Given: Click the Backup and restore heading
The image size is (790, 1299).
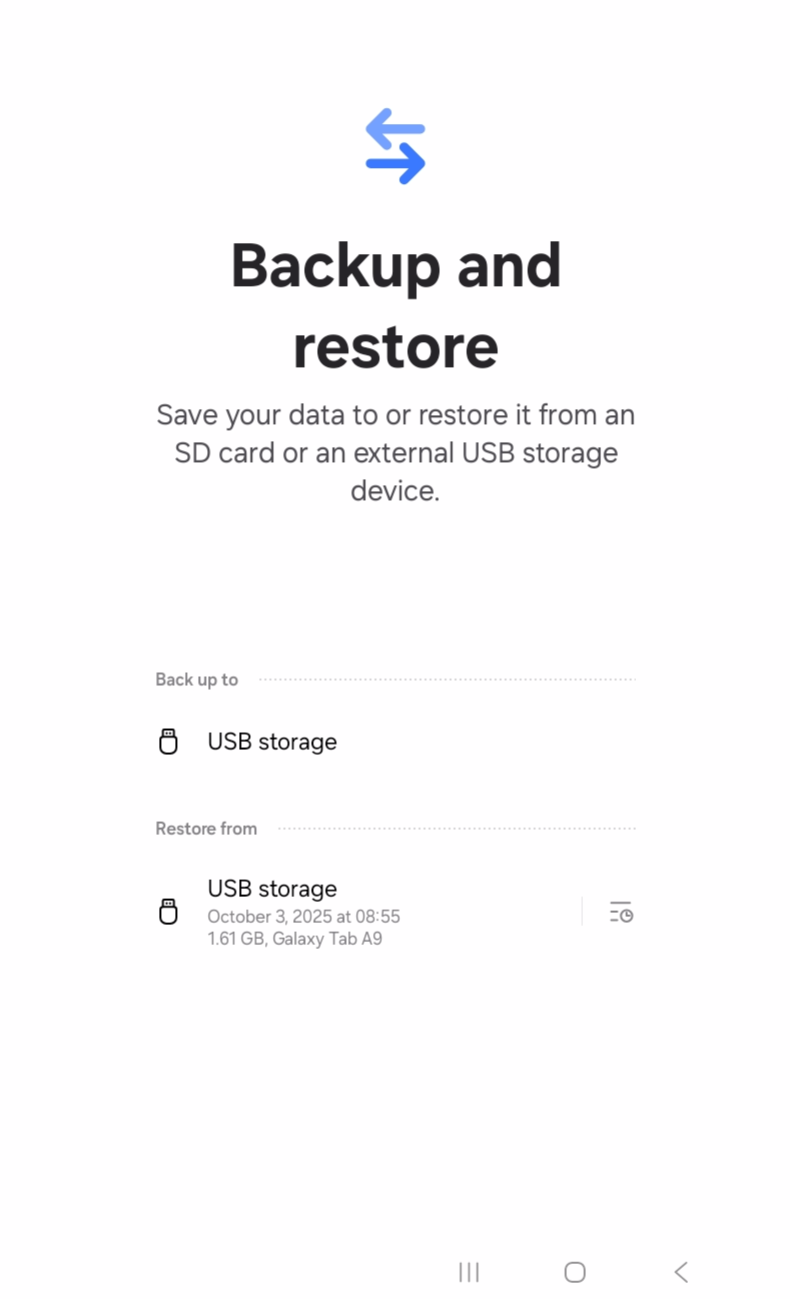Looking at the screenshot, I should pos(395,266).
